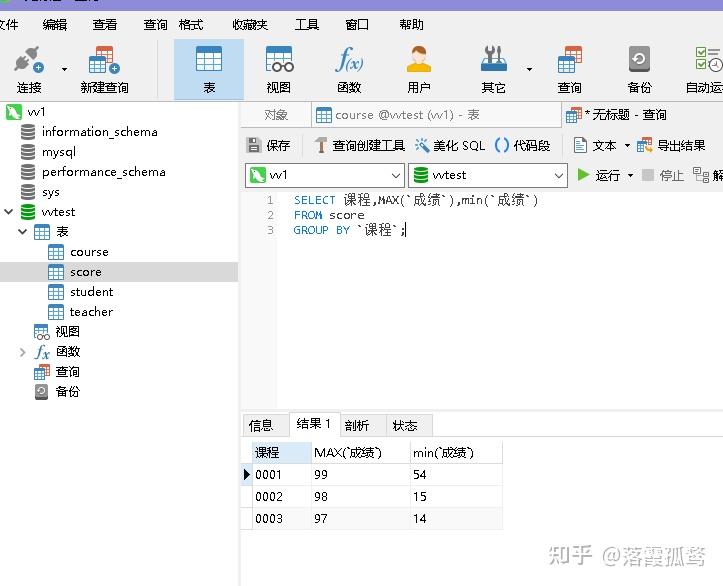Click the 其它 tools toolbar icon
This screenshot has width=723, height=586.
tap(493, 69)
